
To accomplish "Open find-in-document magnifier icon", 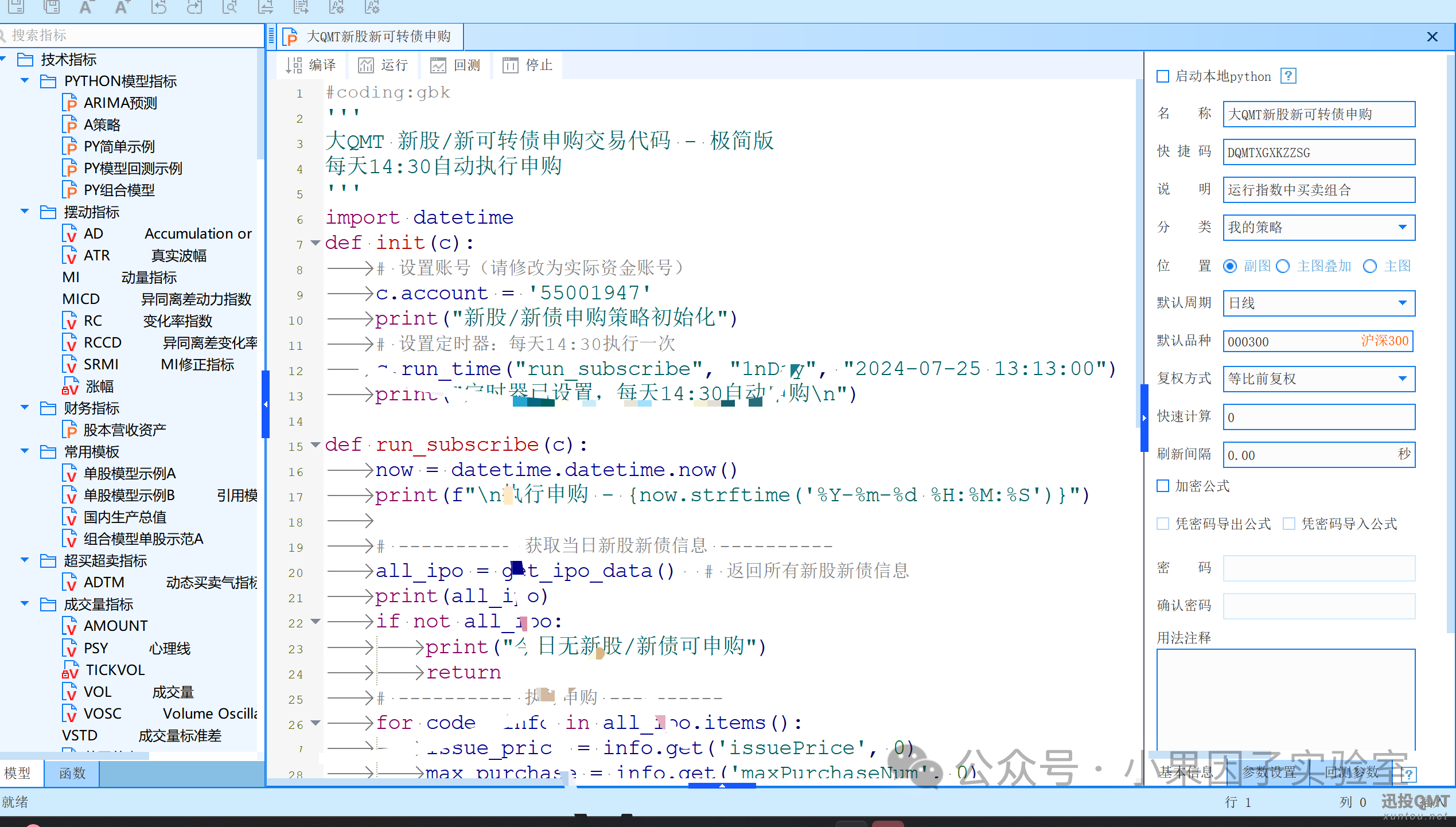I will click(229, 7).
